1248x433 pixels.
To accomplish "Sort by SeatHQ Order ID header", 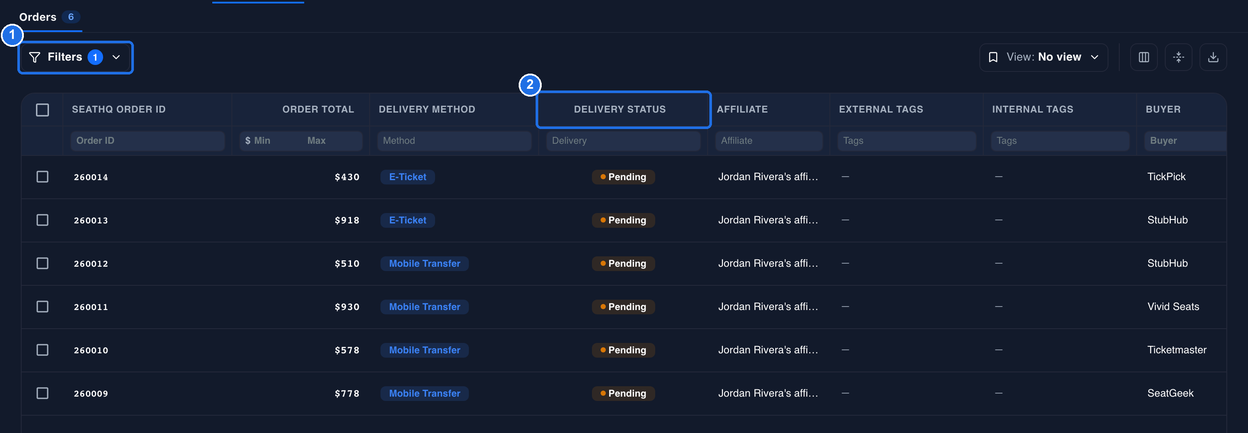I will [x=119, y=110].
